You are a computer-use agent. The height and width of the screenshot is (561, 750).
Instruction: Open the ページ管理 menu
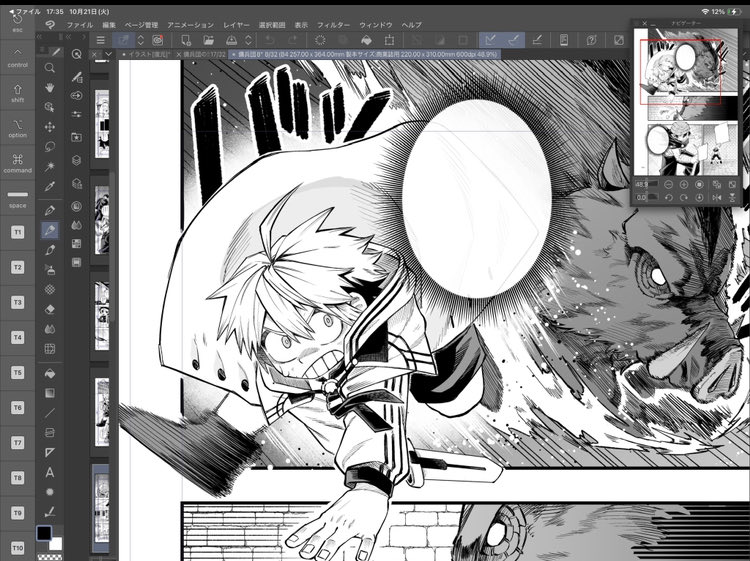point(141,25)
